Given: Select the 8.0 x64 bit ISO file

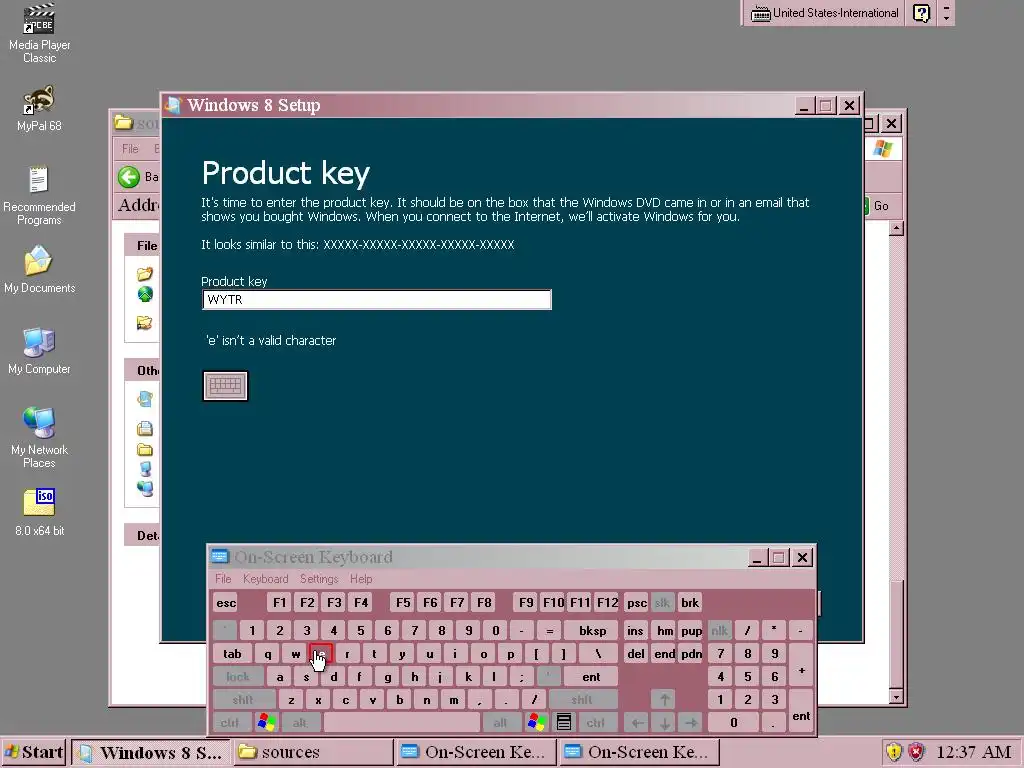Looking at the screenshot, I should click(x=39, y=513).
